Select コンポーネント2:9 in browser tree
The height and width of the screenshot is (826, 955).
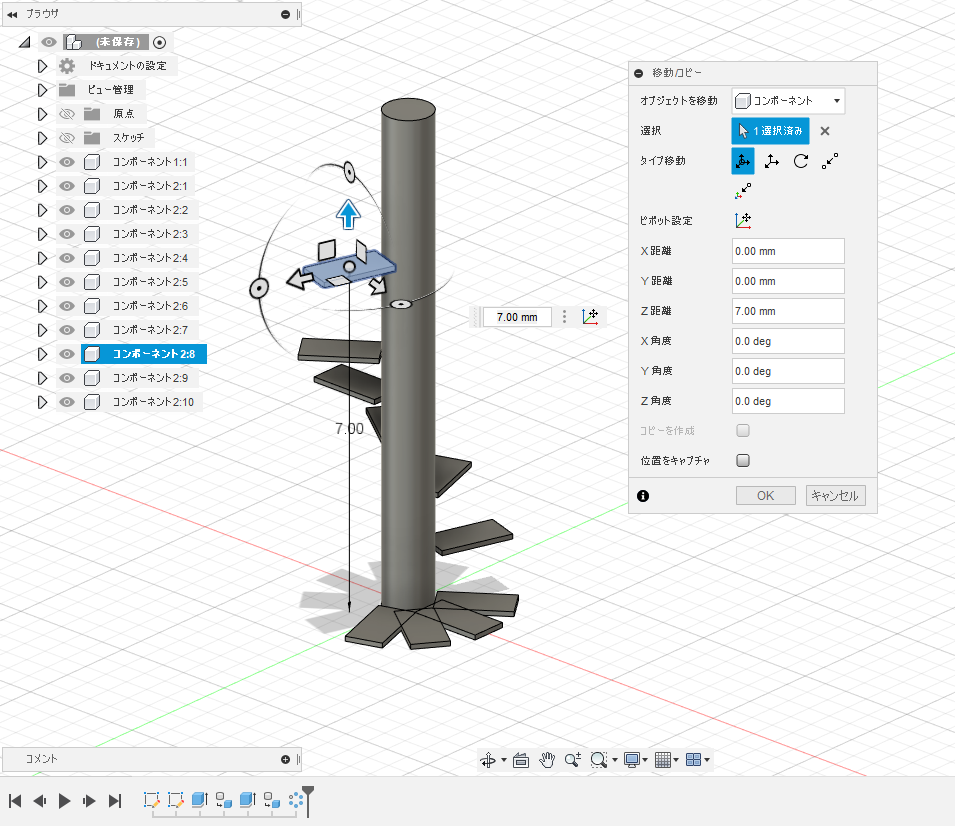click(150, 378)
